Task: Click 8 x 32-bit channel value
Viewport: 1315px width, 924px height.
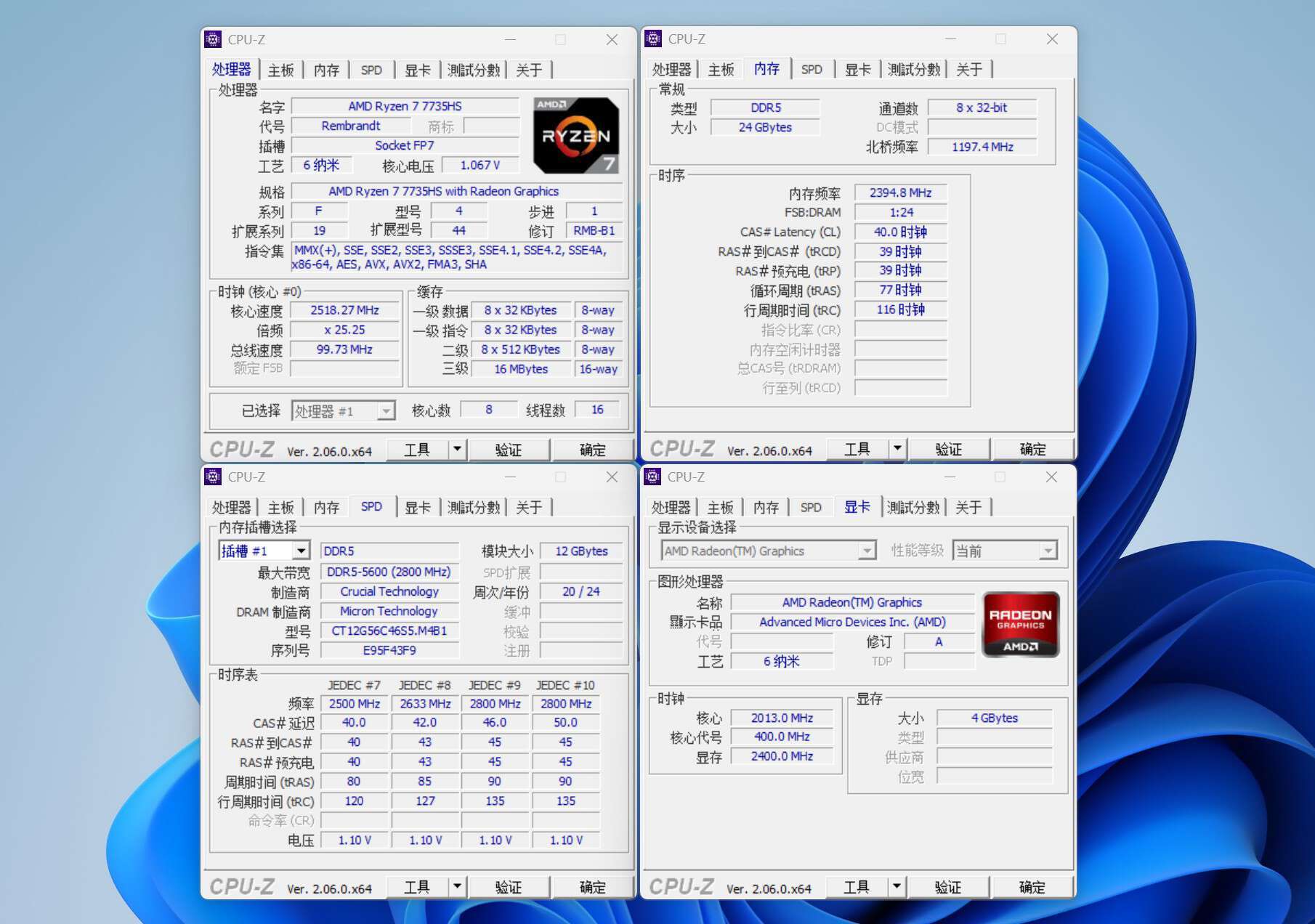Action: tap(982, 108)
